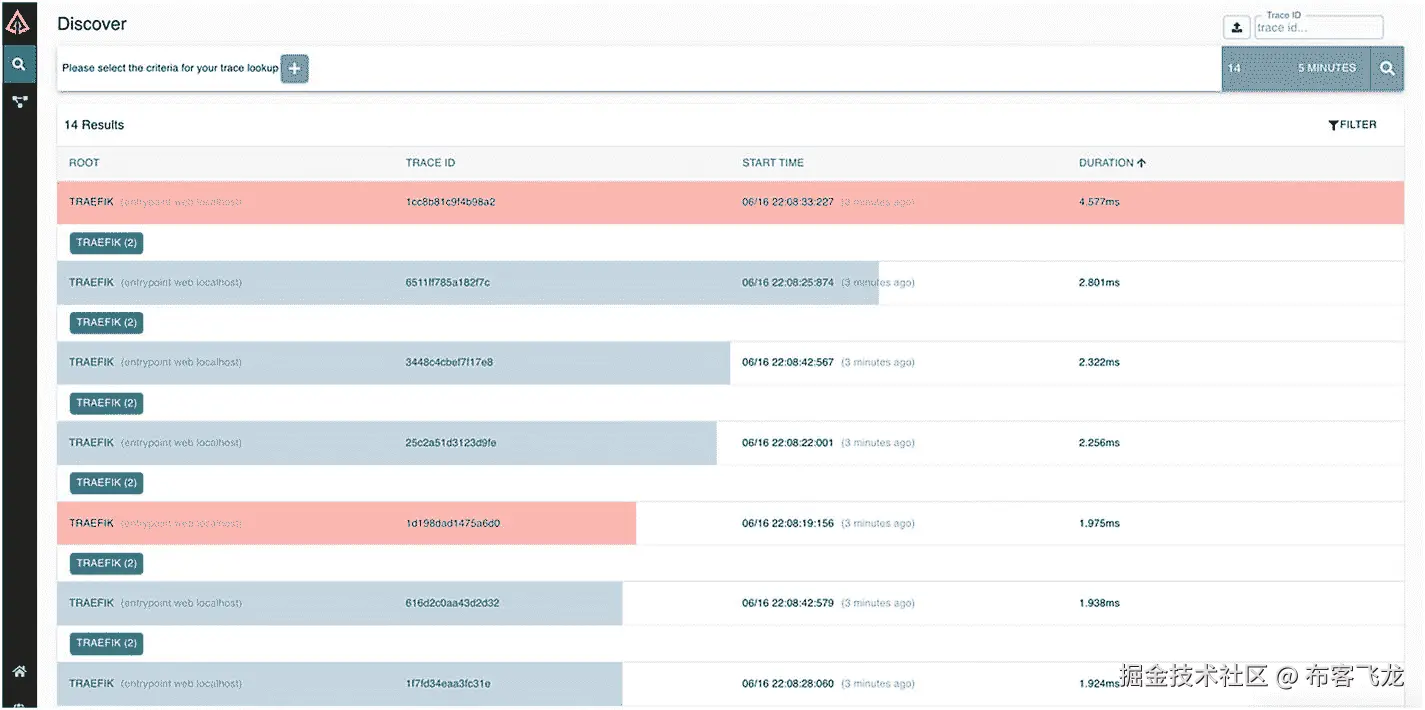Click TRAEFIK root name in trace 1d198dad1475a6d0 row
Screen dimensions: 1425x710
[91, 523]
